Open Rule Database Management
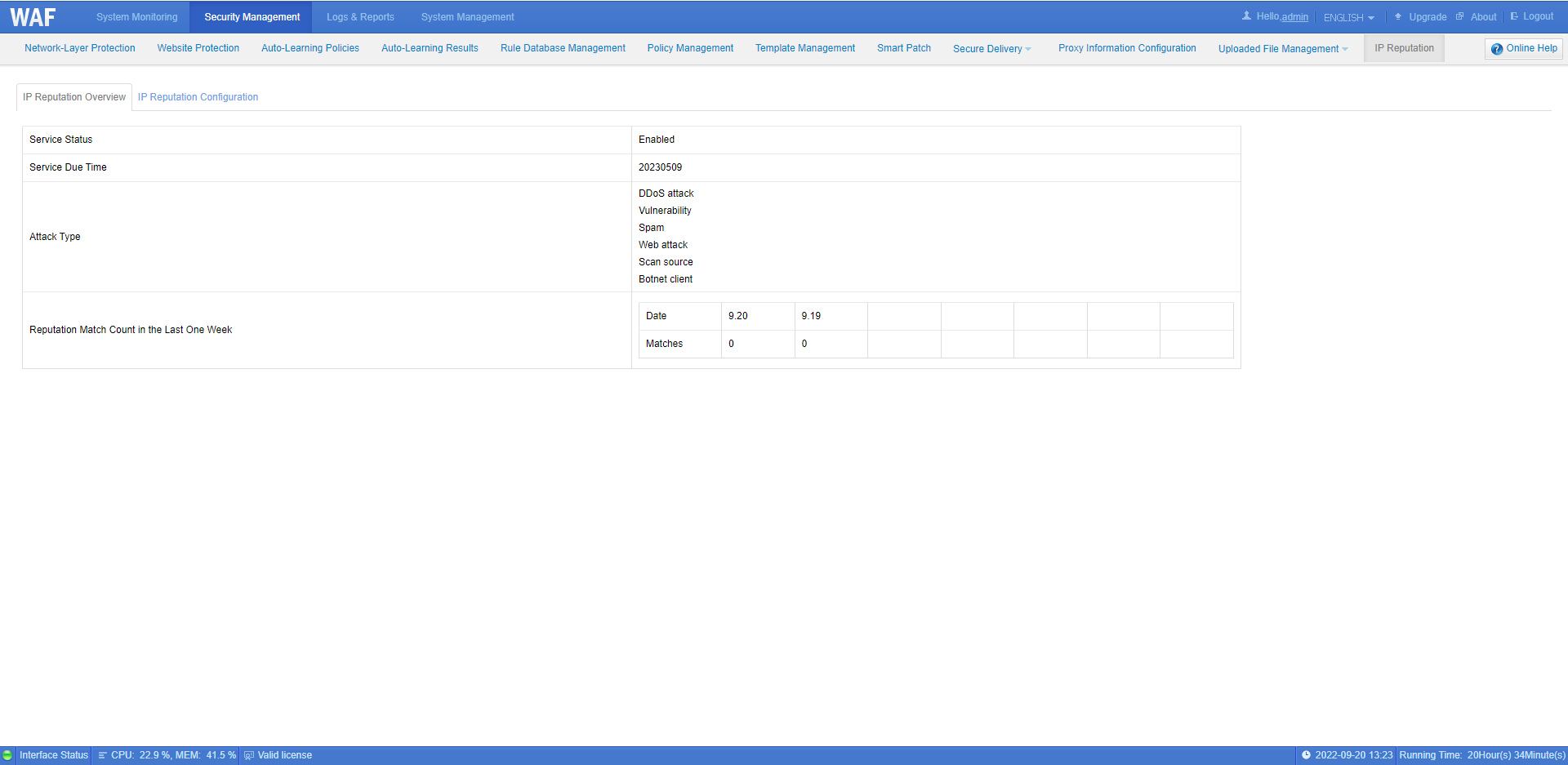 pyautogui.click(x=563, y=48)
